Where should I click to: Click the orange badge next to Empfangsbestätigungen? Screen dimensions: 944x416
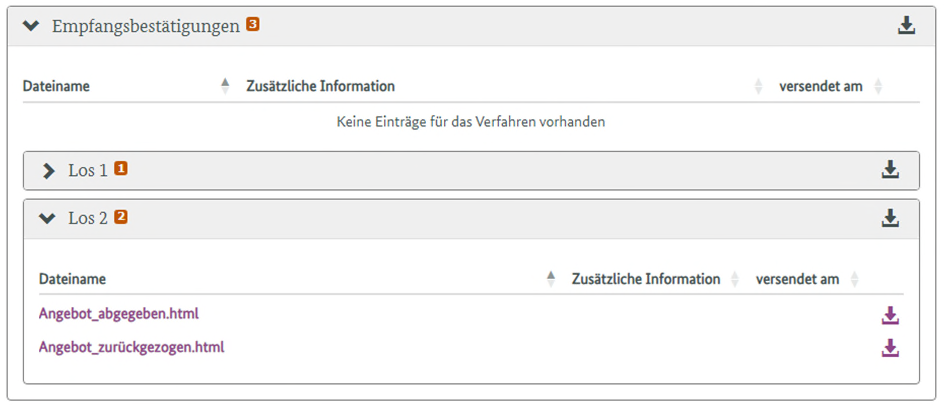253,25
